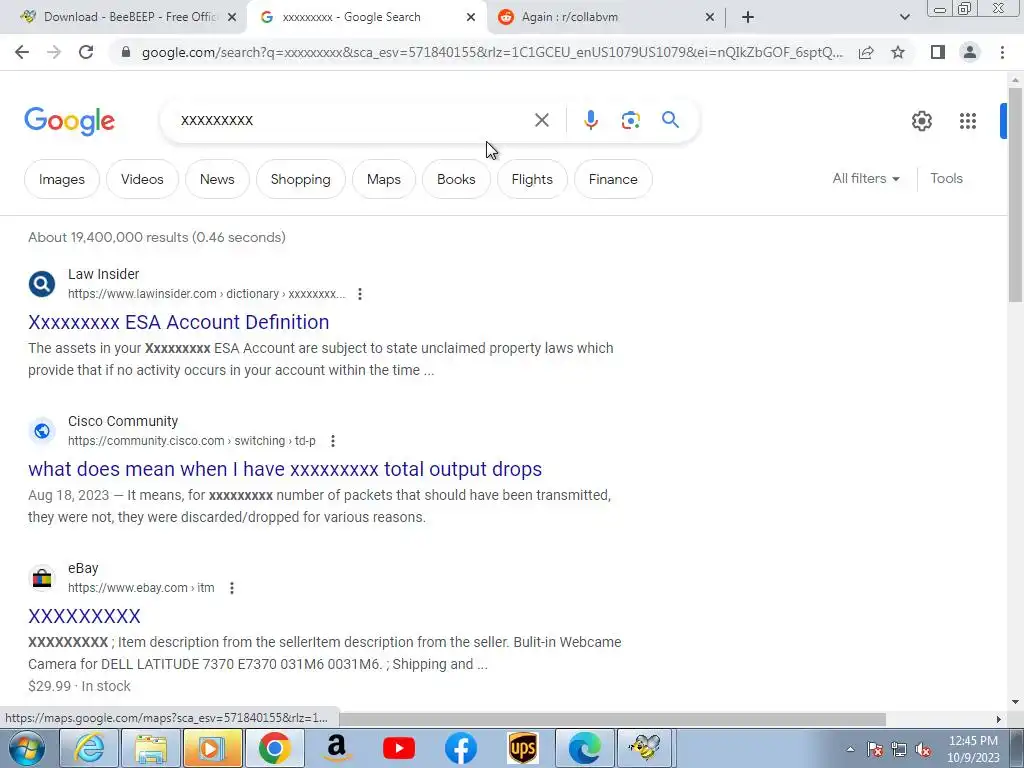
Task: Open the eBay XXXXXXXXX listing link
Action: tap(84, 616)
